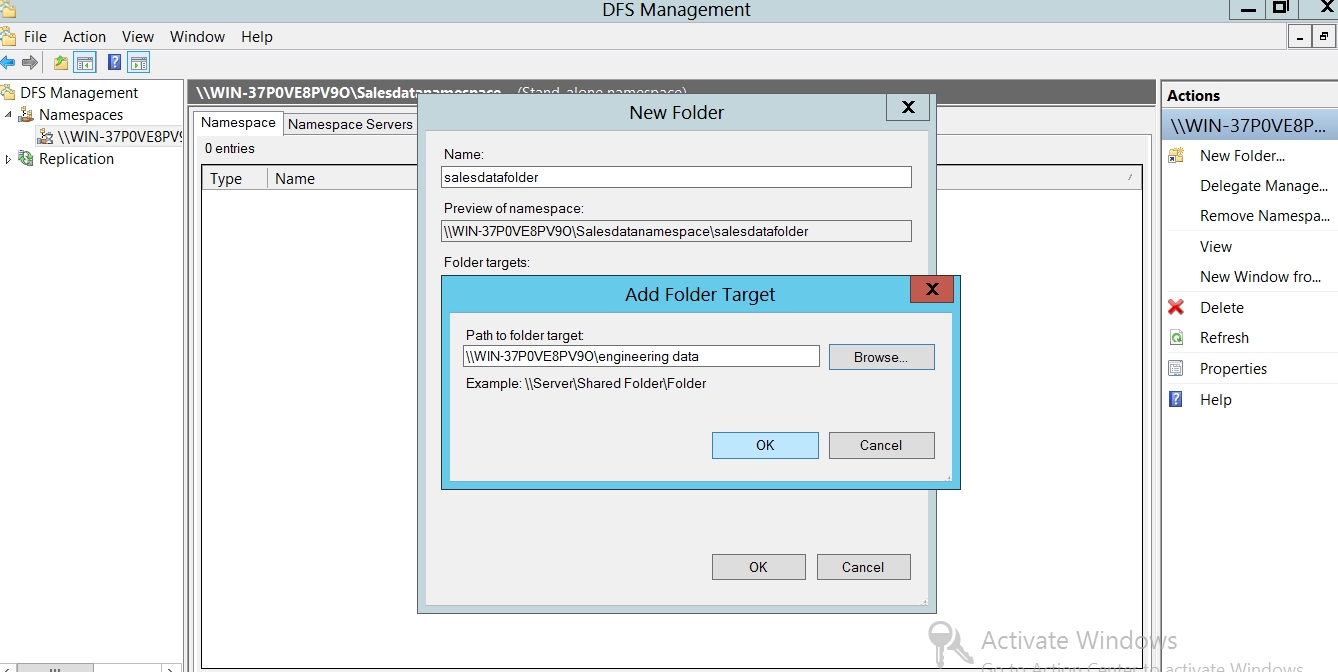1338x672 pixels.
Task: Collapse the Namespaces tree node
Action: [9, 115]
